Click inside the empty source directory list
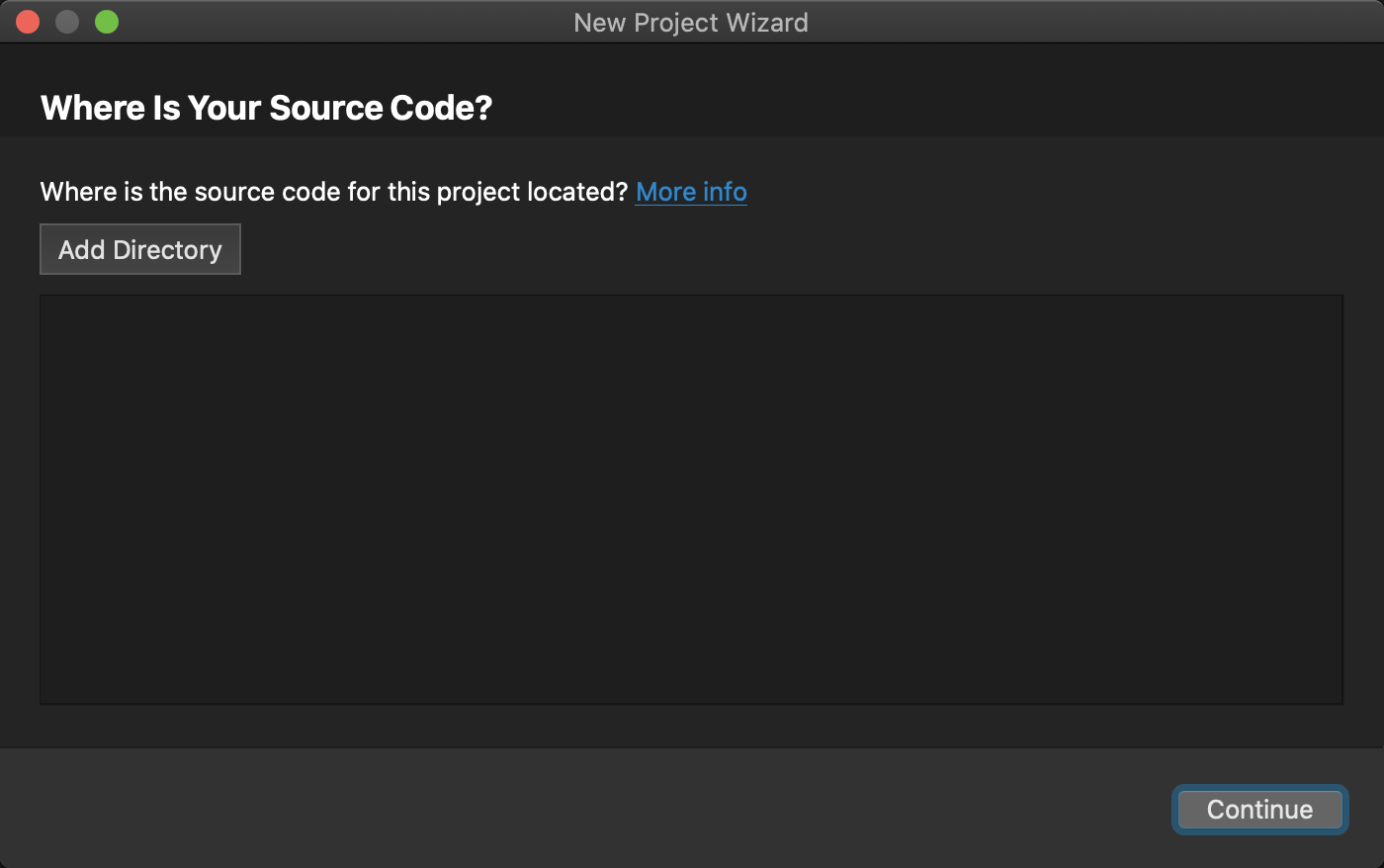1384x868 pixels. (691, 499)
